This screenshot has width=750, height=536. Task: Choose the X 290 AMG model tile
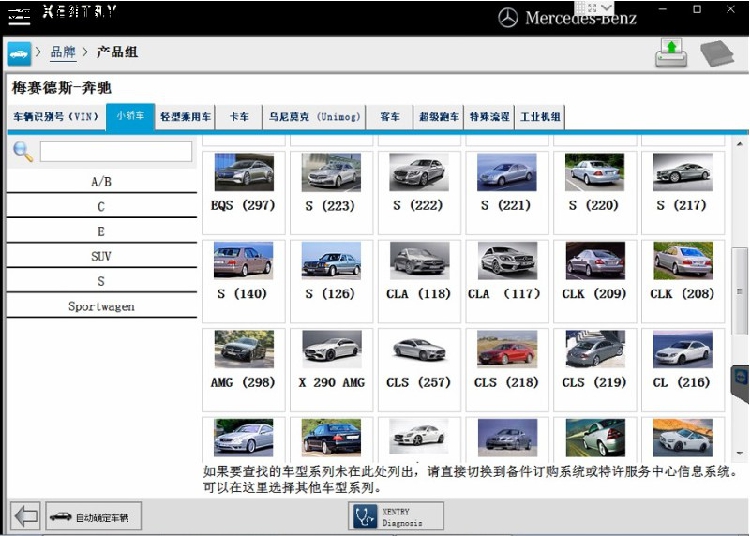[331, 369]
